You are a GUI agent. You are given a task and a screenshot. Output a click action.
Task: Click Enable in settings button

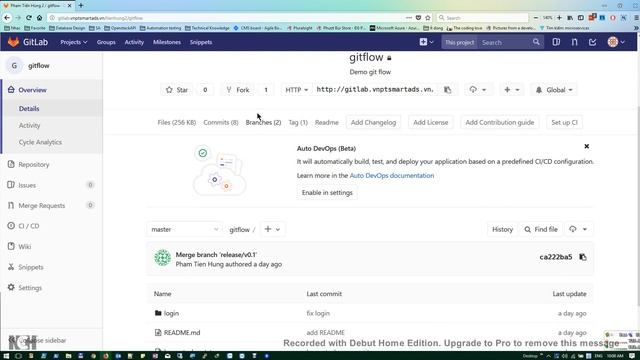pos(327,193)
